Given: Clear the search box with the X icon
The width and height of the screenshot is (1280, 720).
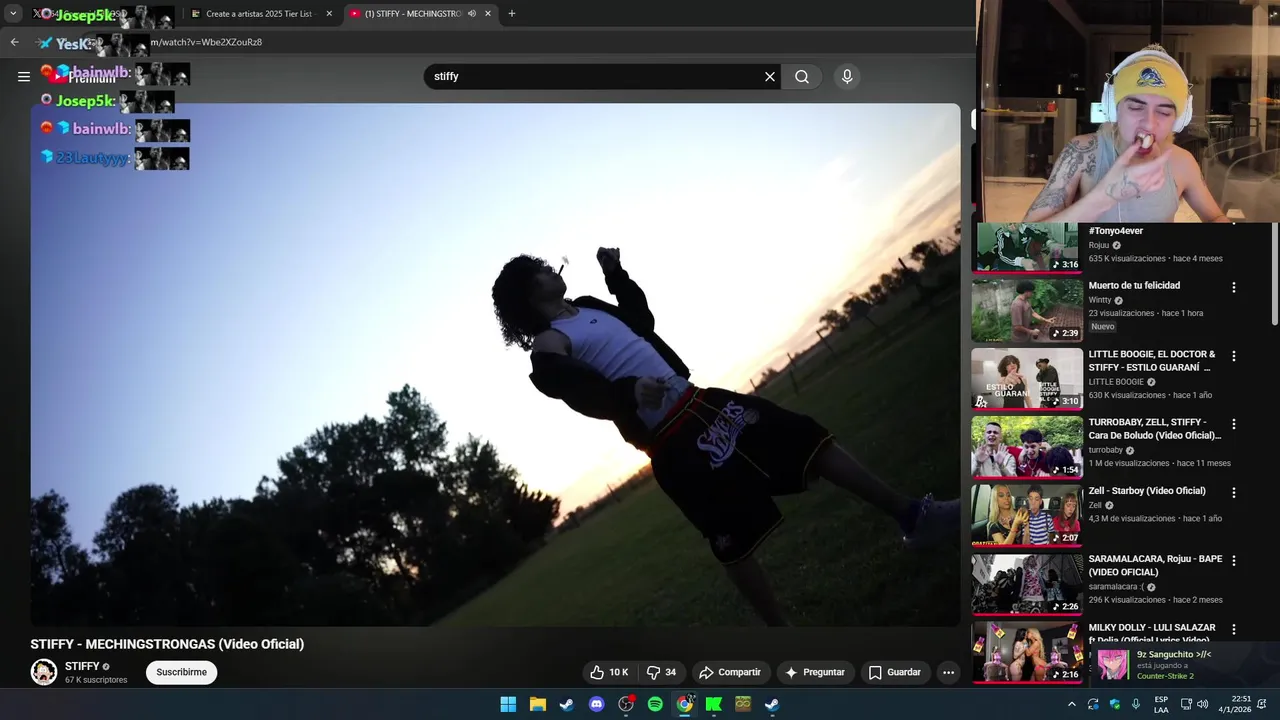Looking at the screenshot, I should (770, 76).
